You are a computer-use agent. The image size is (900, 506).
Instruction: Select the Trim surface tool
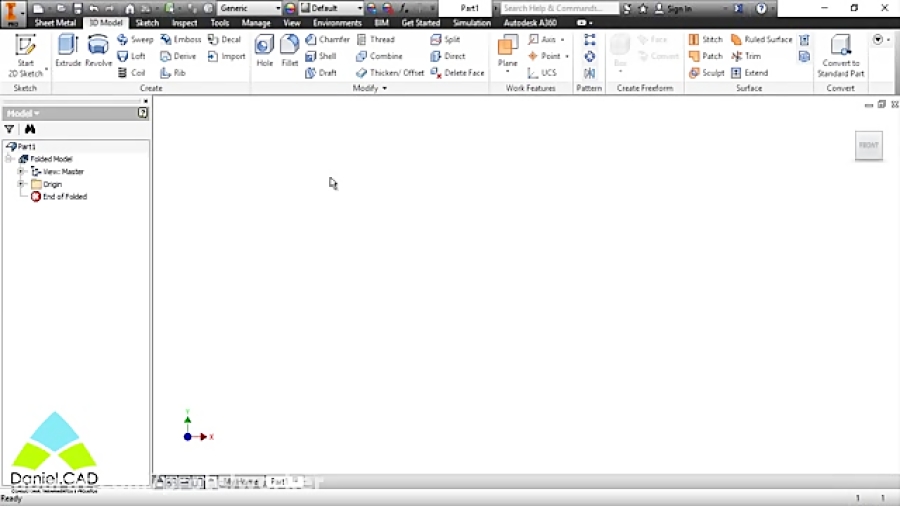[x=746, y=56]
